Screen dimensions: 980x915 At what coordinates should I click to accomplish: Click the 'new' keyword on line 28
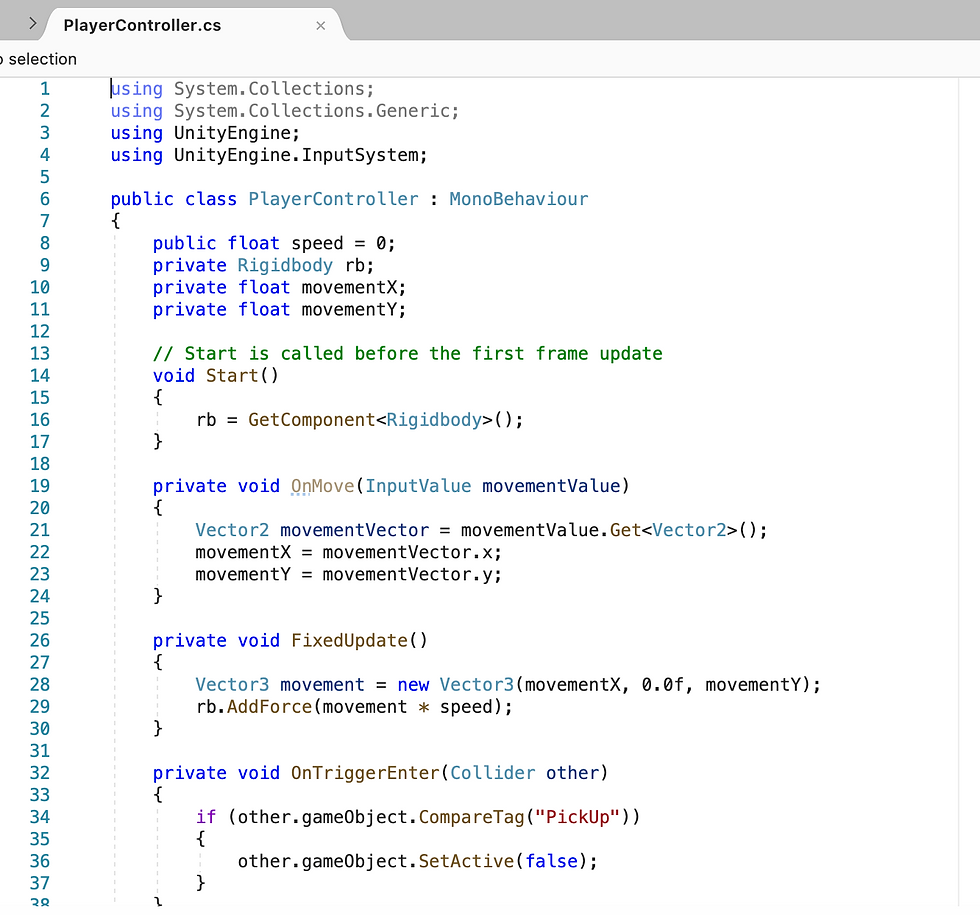coord(413,685)
